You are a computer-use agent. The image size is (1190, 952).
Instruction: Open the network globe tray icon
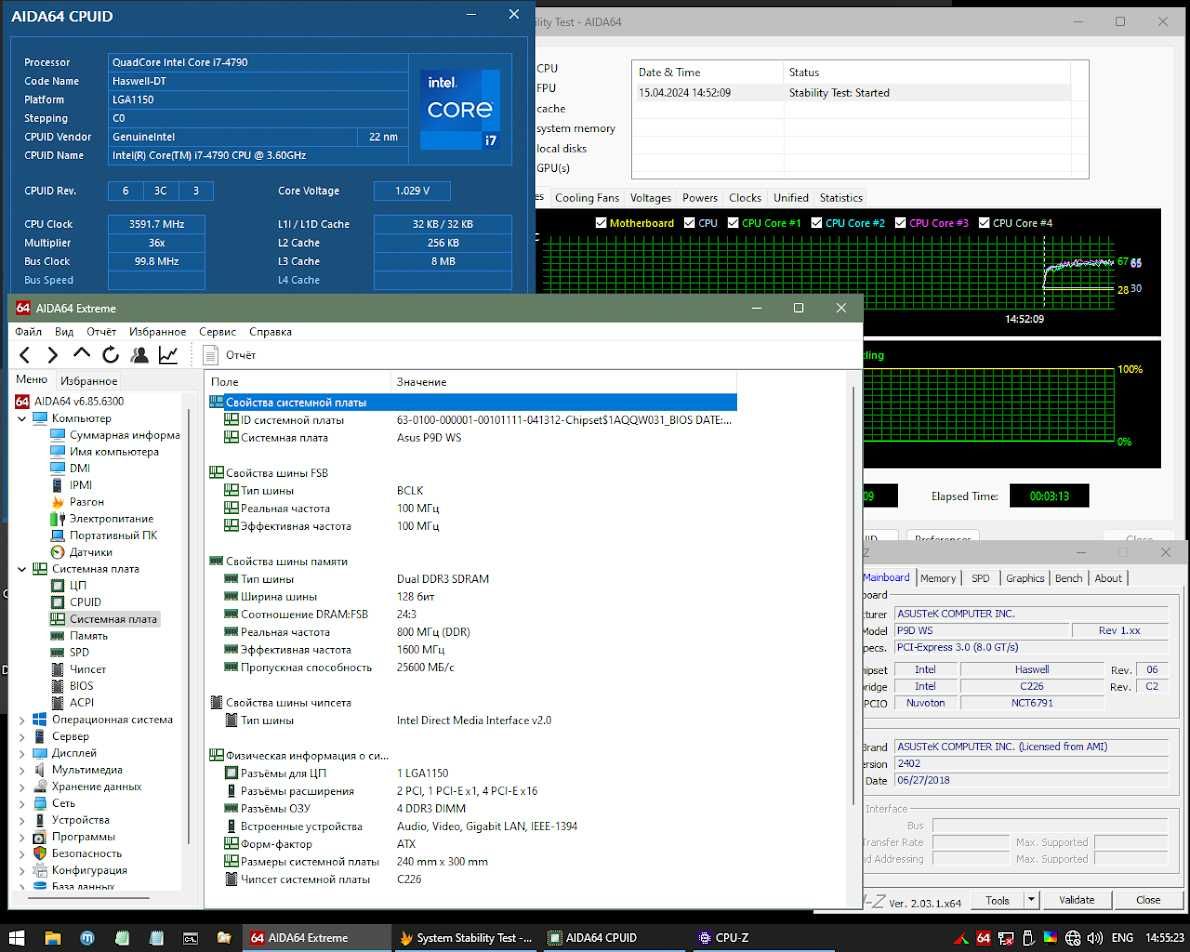(x=1072, y=938)
